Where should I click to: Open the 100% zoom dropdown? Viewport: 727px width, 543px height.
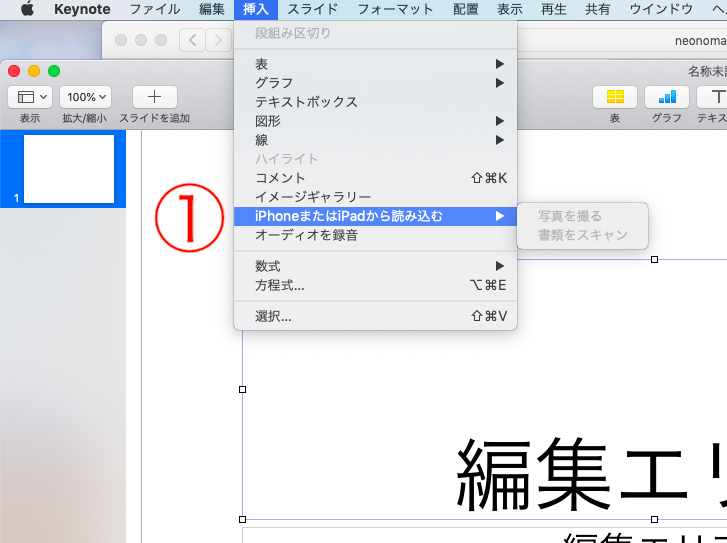(x=86, y=97)
